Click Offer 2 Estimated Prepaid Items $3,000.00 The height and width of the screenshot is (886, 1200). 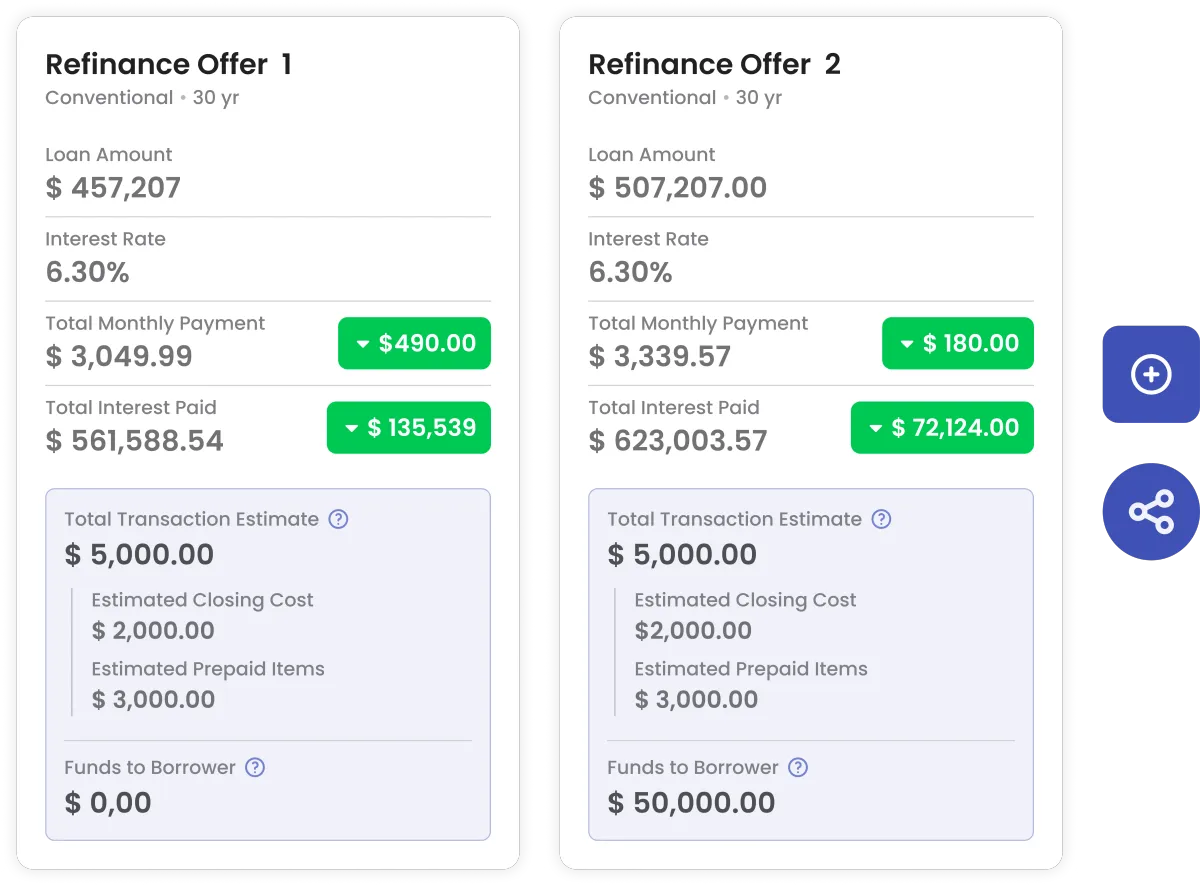(696, 699)
